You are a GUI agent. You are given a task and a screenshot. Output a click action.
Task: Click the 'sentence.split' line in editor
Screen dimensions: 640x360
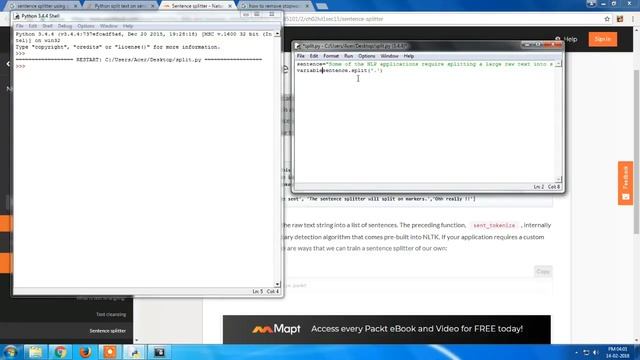(x=340, y=71)
